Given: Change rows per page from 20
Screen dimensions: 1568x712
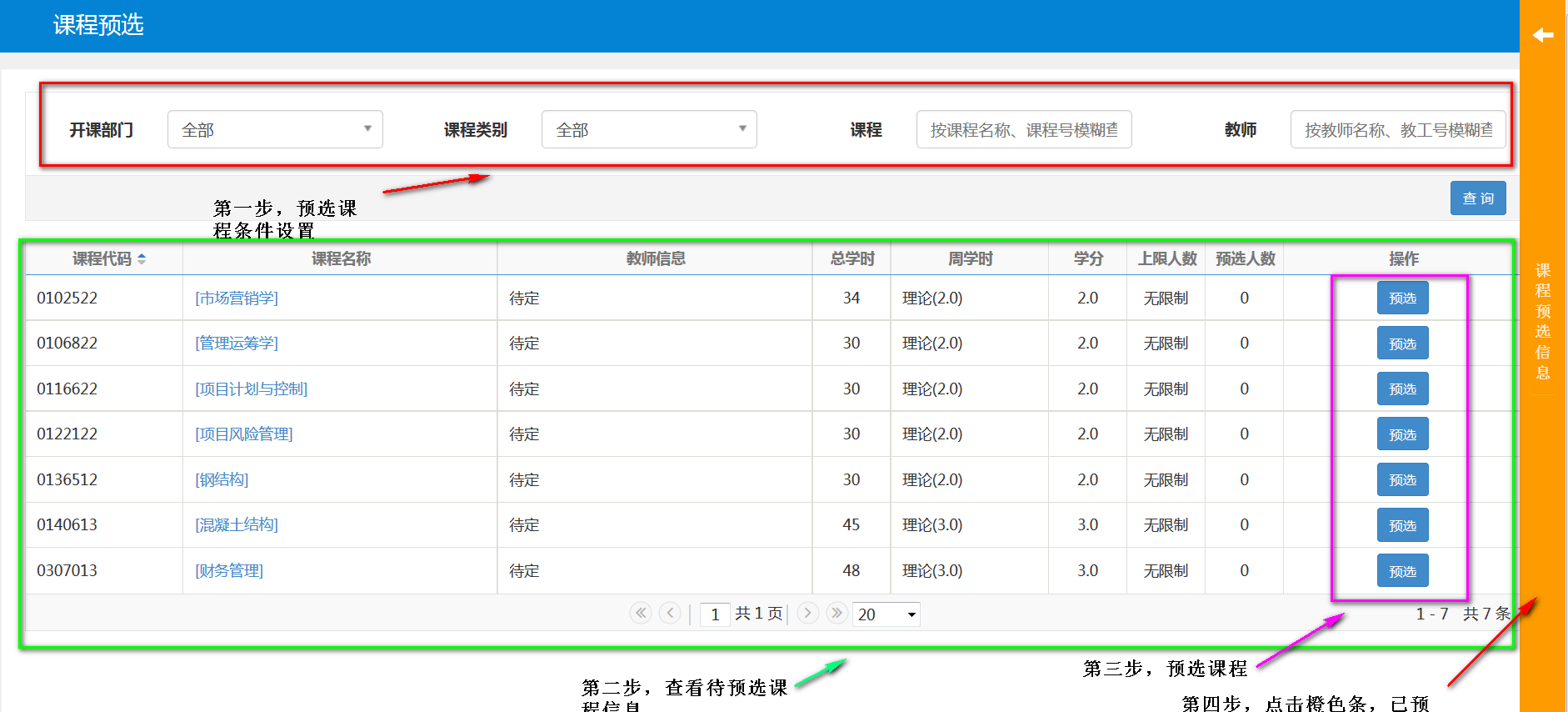Looking at the screenshot, I should tap(886, 614).
